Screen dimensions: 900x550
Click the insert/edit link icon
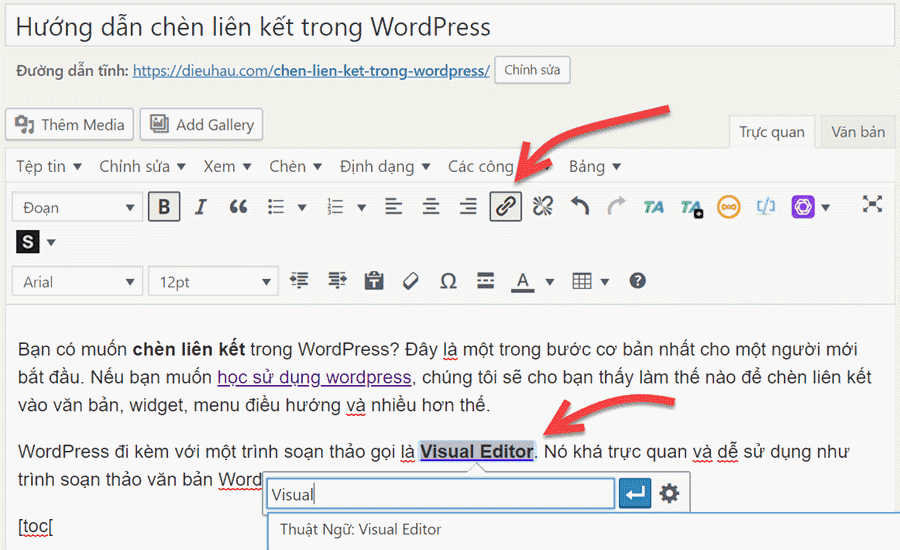coord(505,207)
